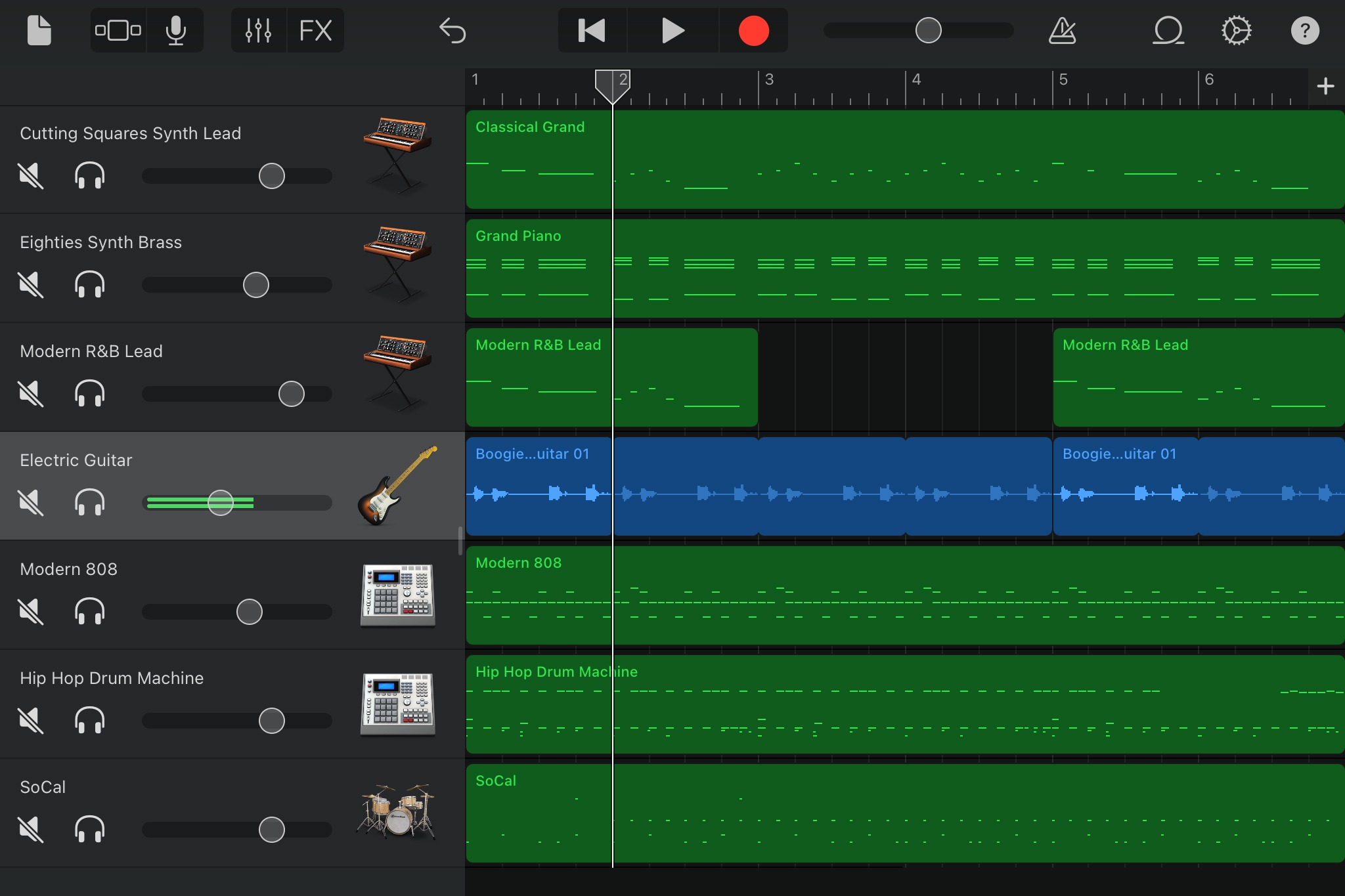Screen dimensions: 1345x896
Task: Mute the SoCal drum track
Action: coord(31,830)
